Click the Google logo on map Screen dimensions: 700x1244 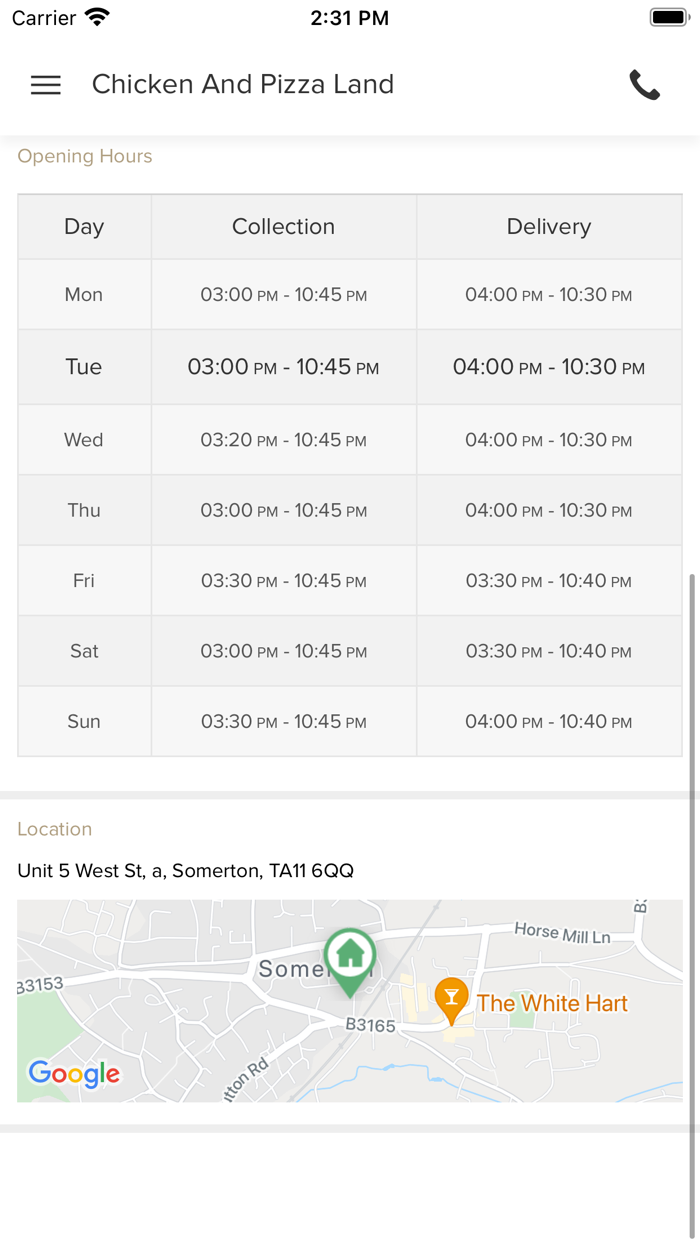click(x=74, y=1074)
